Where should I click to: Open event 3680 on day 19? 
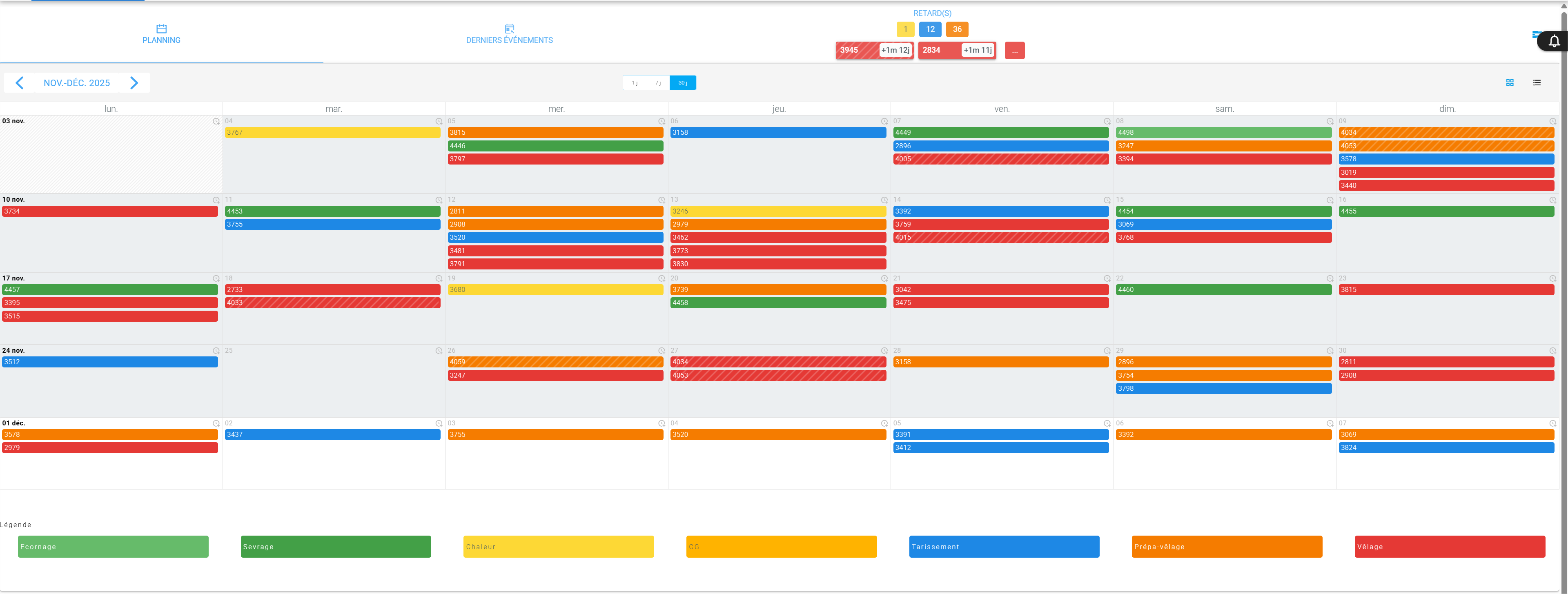(555, 290)
